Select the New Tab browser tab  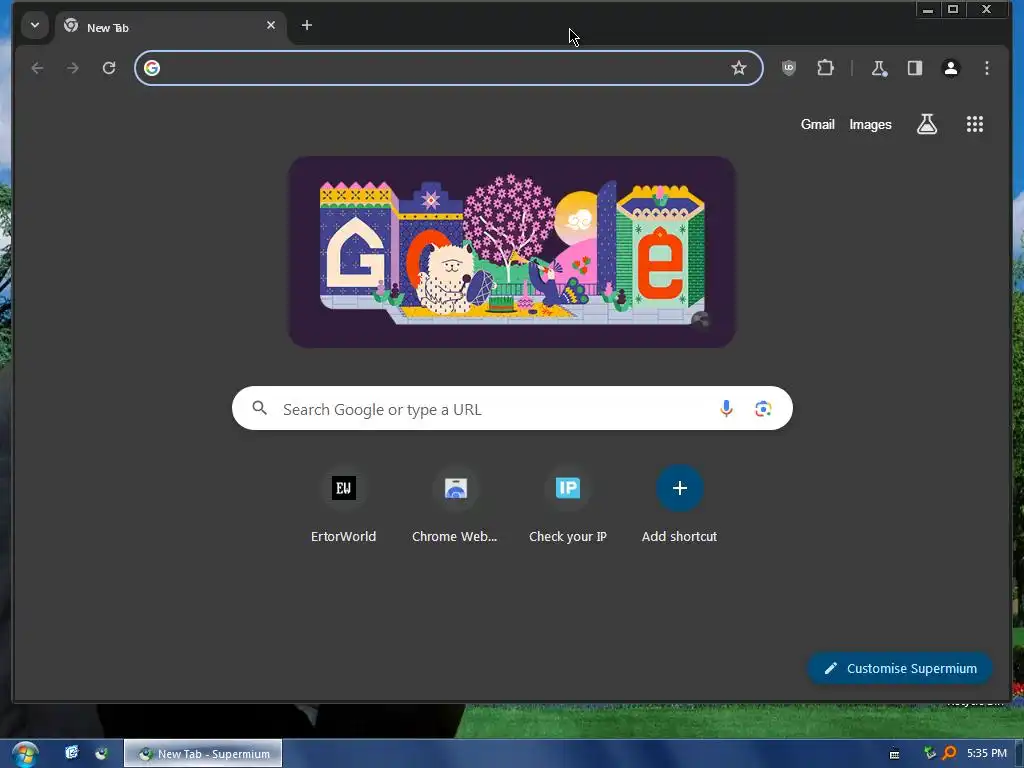pos(171,27)
